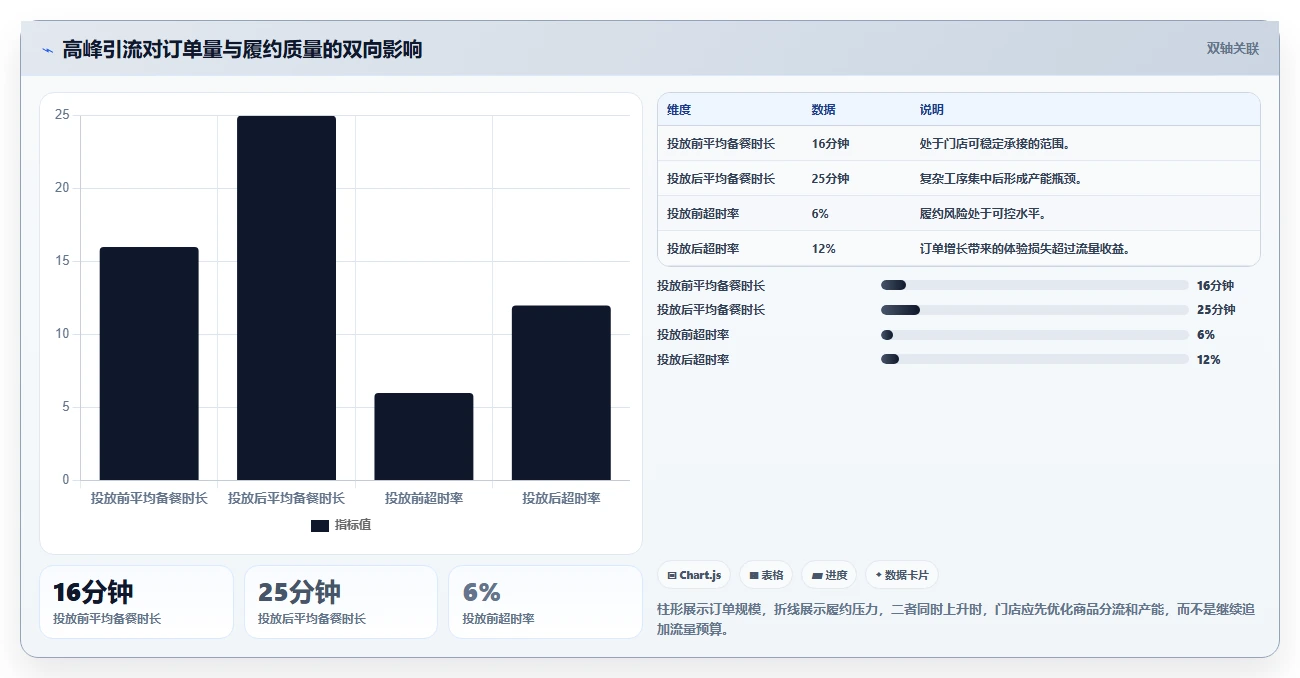Select the 进度 tag

[829, 575]
